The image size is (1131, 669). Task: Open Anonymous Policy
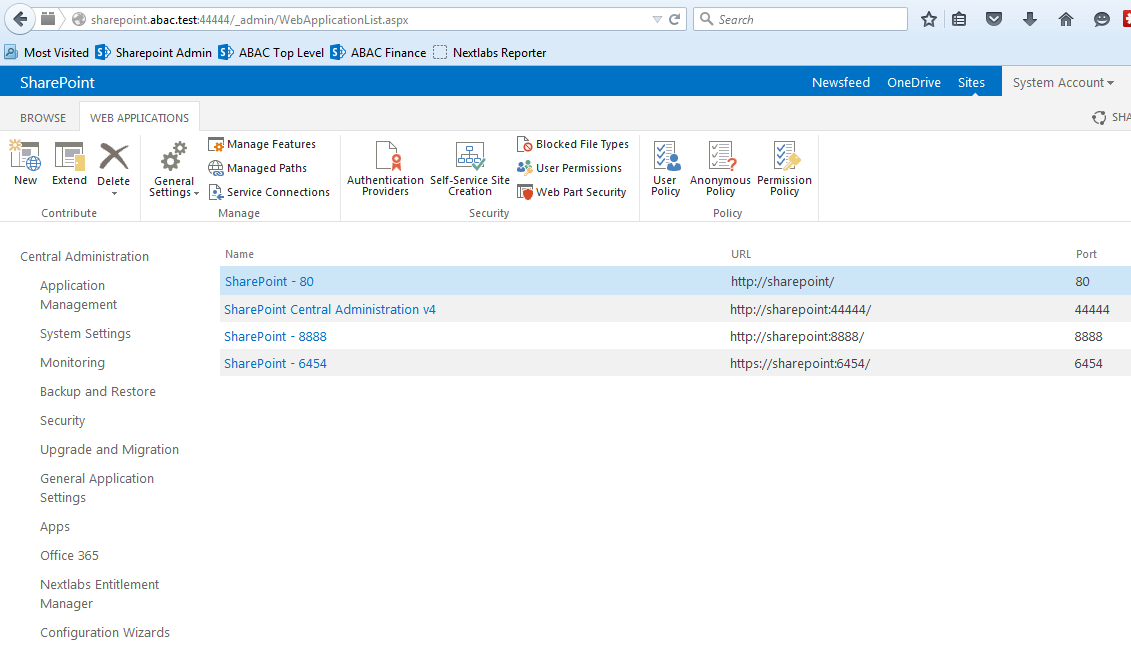[720, 169]
